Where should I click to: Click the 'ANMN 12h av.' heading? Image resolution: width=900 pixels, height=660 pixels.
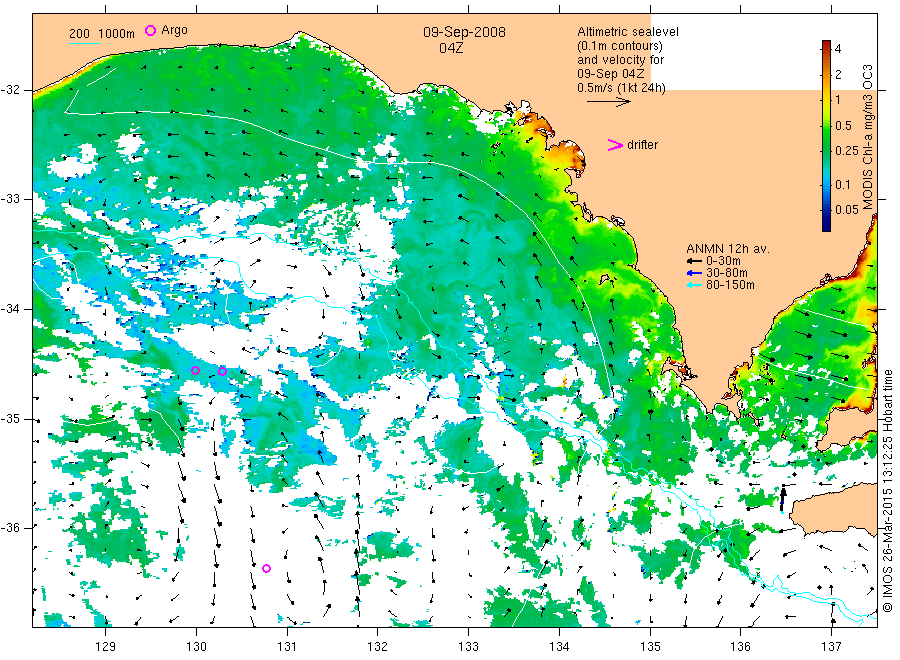(728, 249)
